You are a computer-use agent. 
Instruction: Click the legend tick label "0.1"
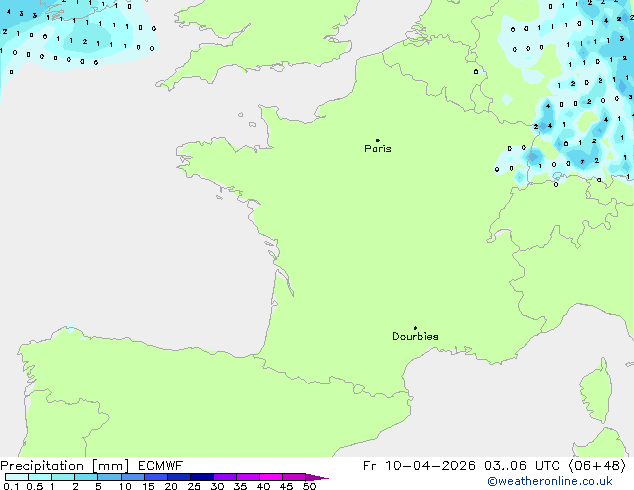click(11, 486)
